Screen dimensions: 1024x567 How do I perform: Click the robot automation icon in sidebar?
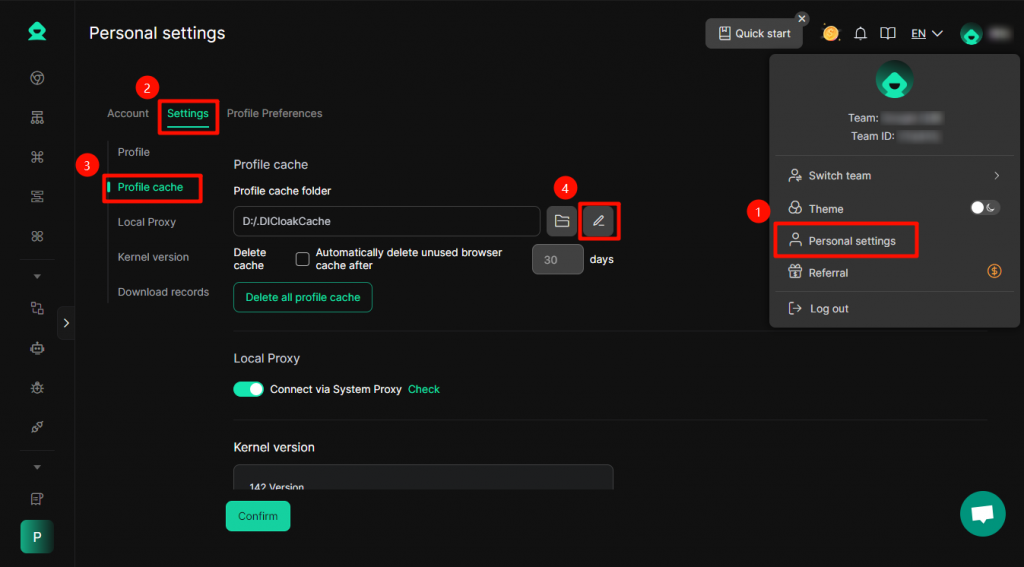(x=37, y=348)
